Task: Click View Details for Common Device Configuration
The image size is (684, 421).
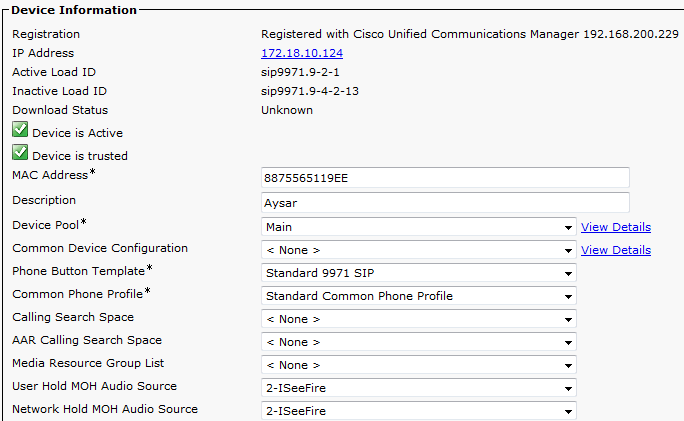Action: pos(615,250)
